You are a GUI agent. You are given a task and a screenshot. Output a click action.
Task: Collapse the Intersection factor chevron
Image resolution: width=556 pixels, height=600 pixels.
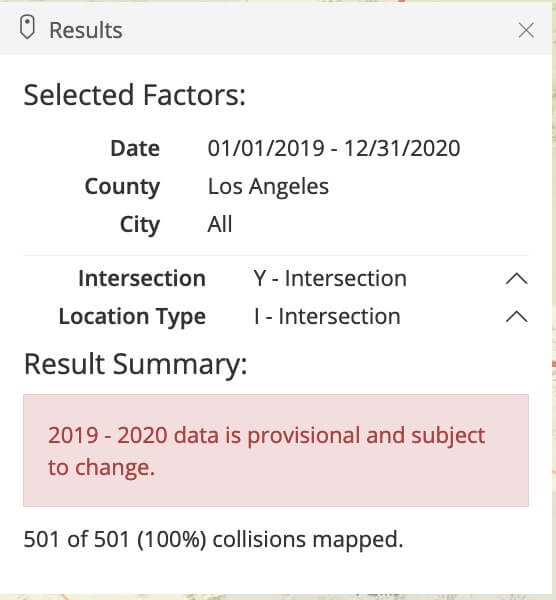(x=517, y=279)
